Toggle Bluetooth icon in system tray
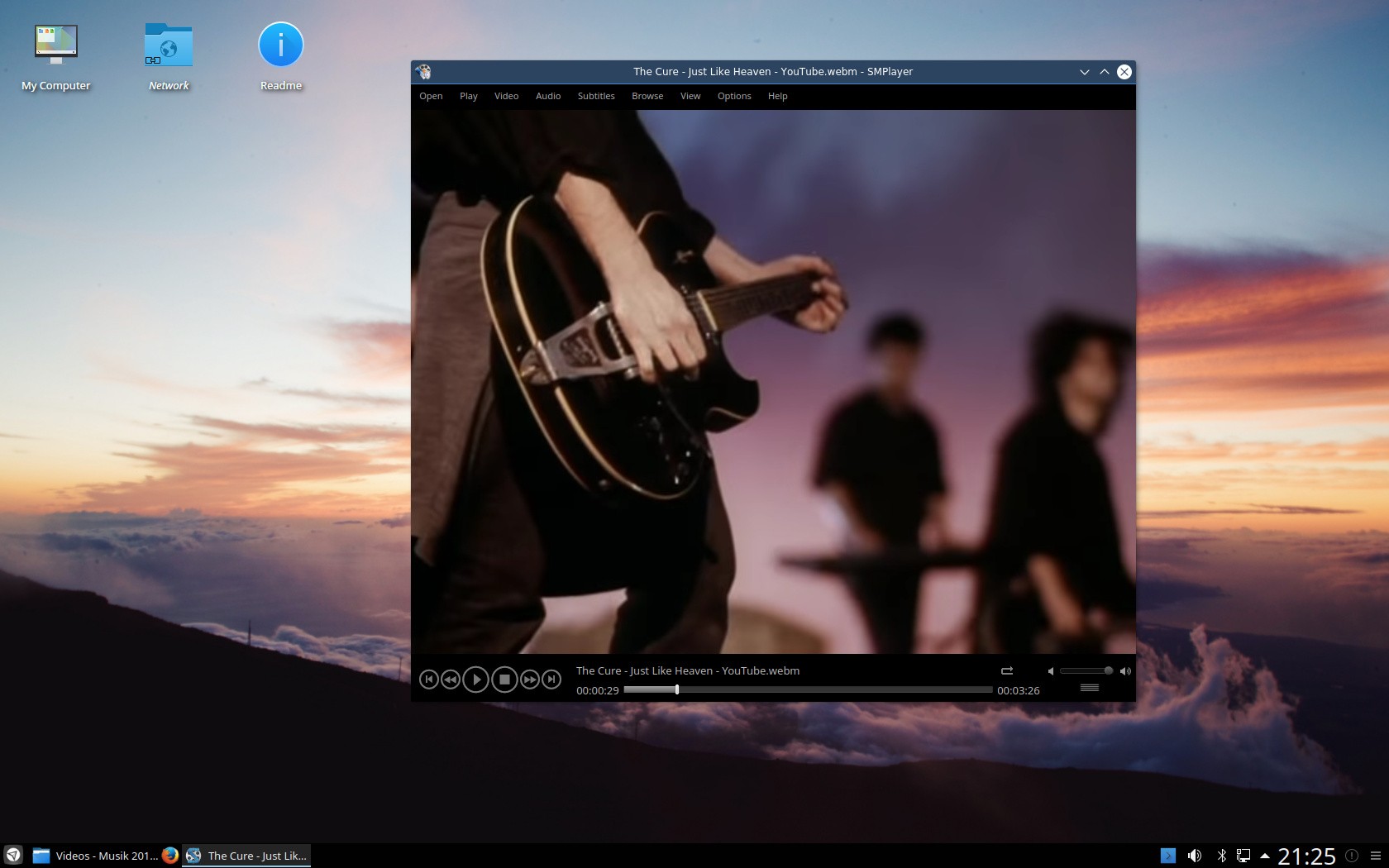 point(1221,856)
